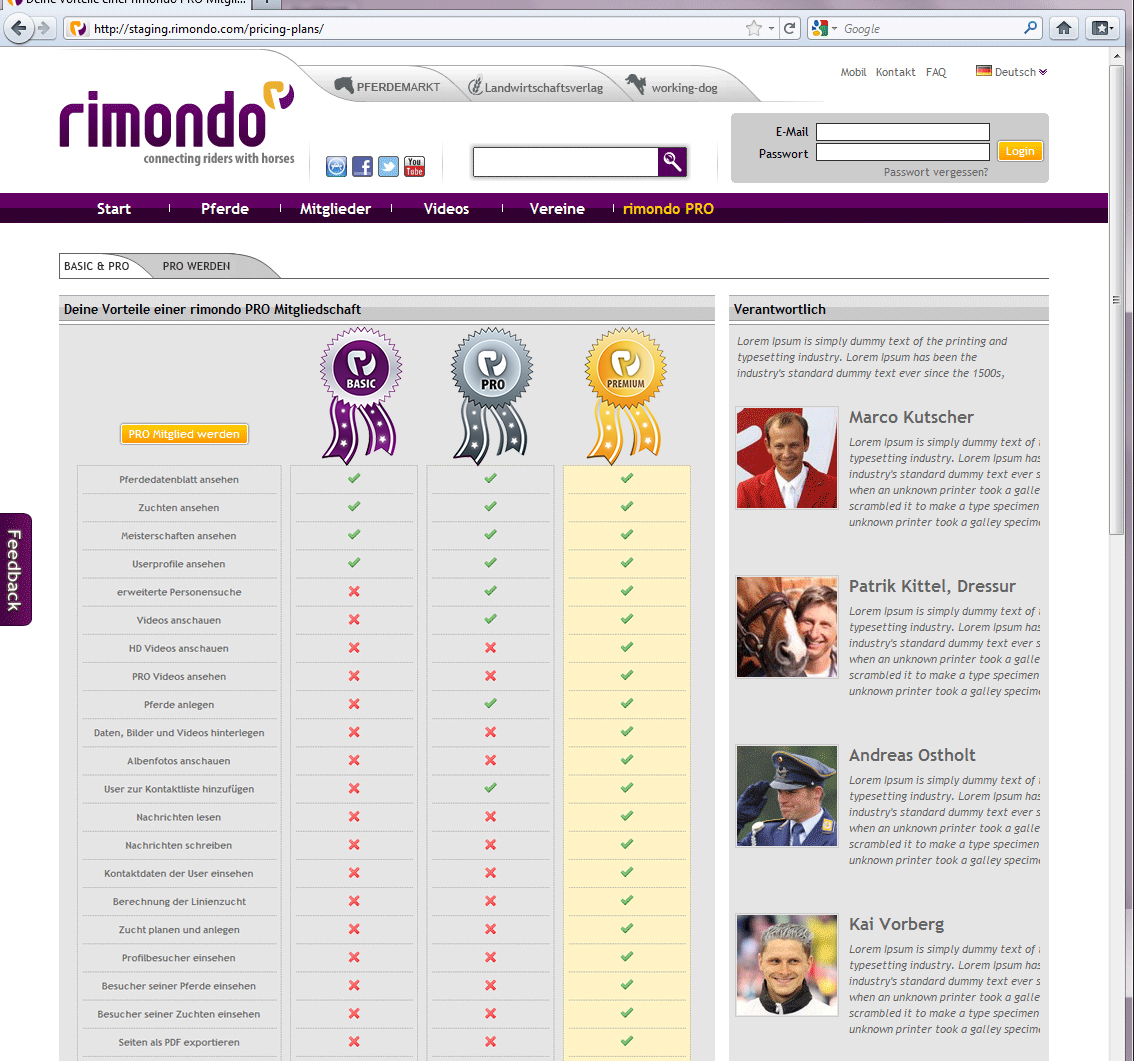
Task: Open the App Store icon link
Action: pos(336,166)
